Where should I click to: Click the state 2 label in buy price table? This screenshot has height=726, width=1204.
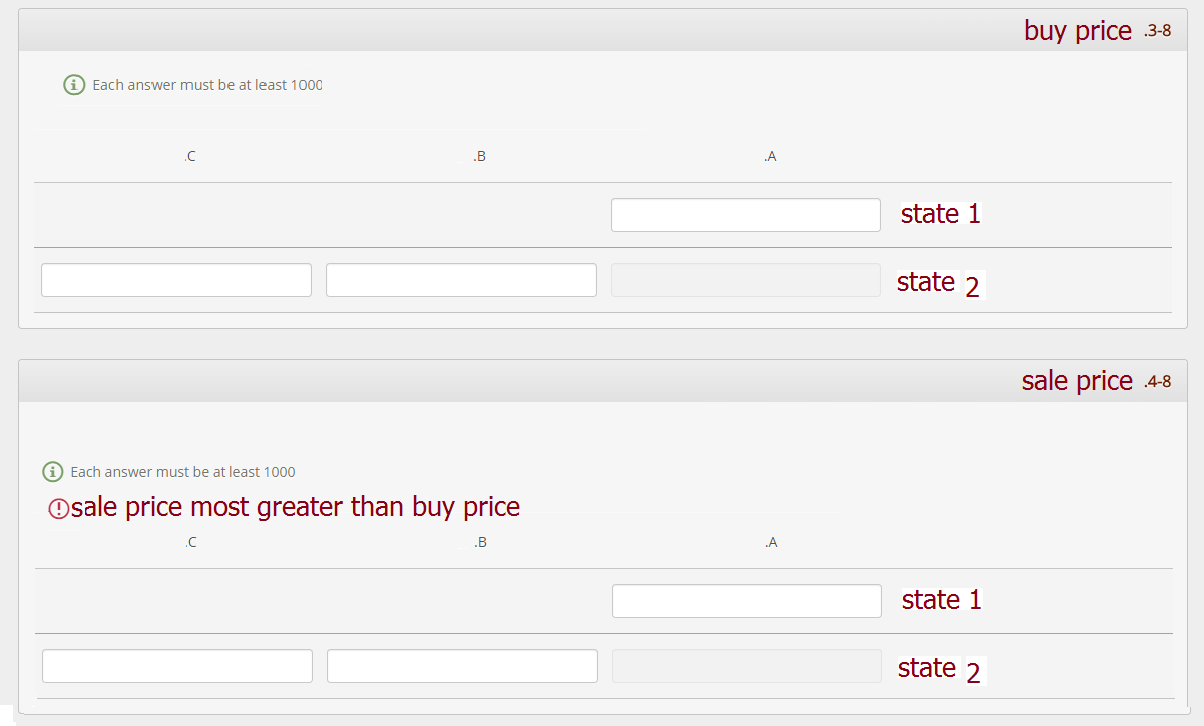point(939,283)
